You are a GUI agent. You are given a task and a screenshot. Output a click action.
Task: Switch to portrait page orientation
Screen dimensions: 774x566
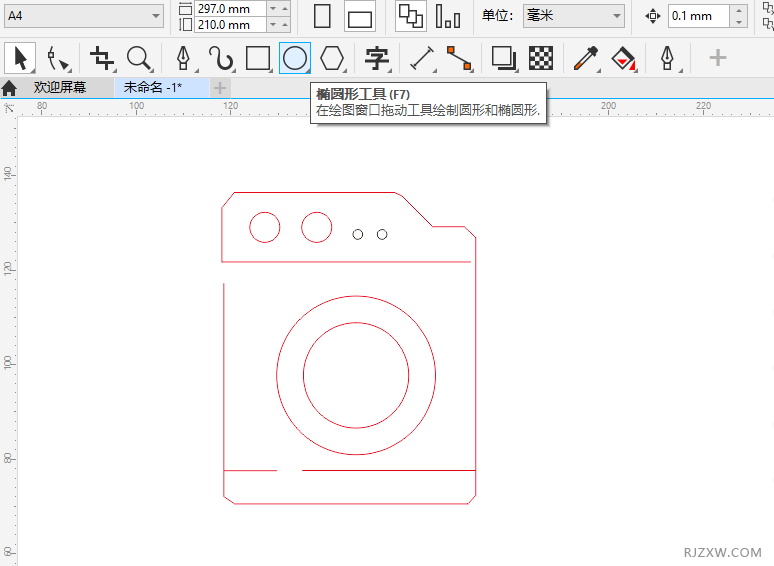coord(322,16)
